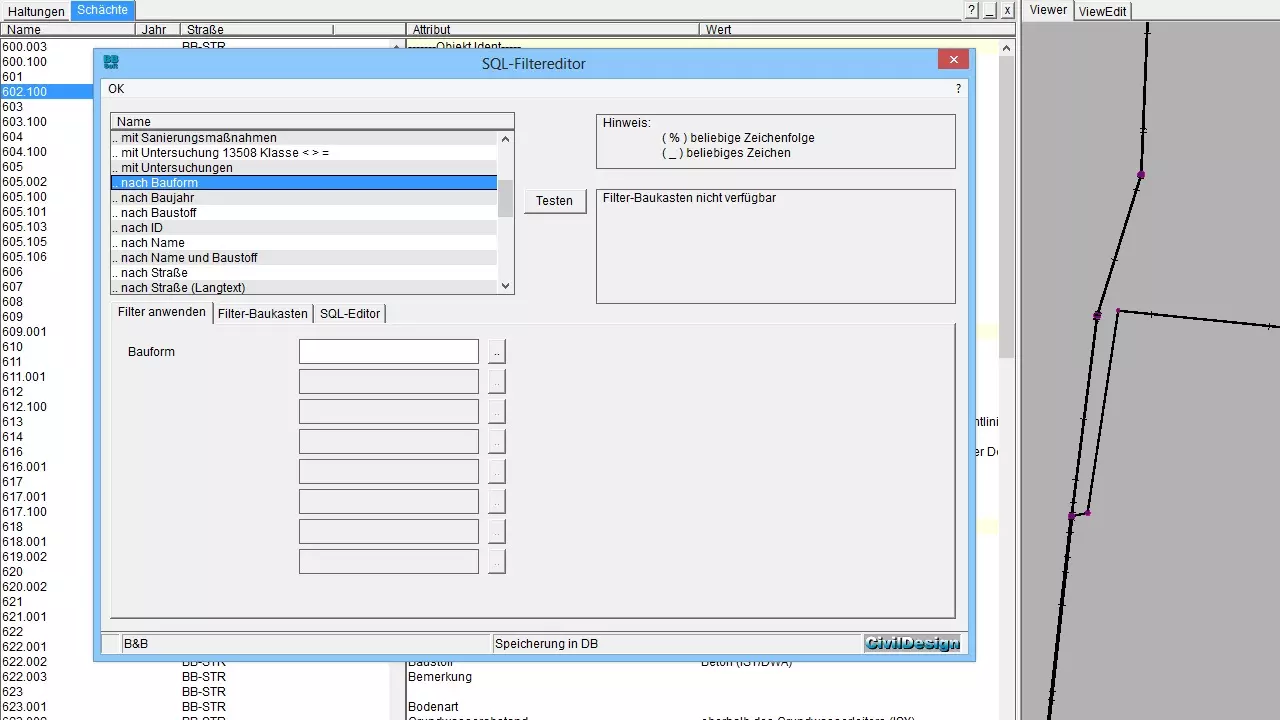This screenshot has height=720, width=1280.
Task: Switch to the Haltungen tab
Action: (x=36, y=11)
